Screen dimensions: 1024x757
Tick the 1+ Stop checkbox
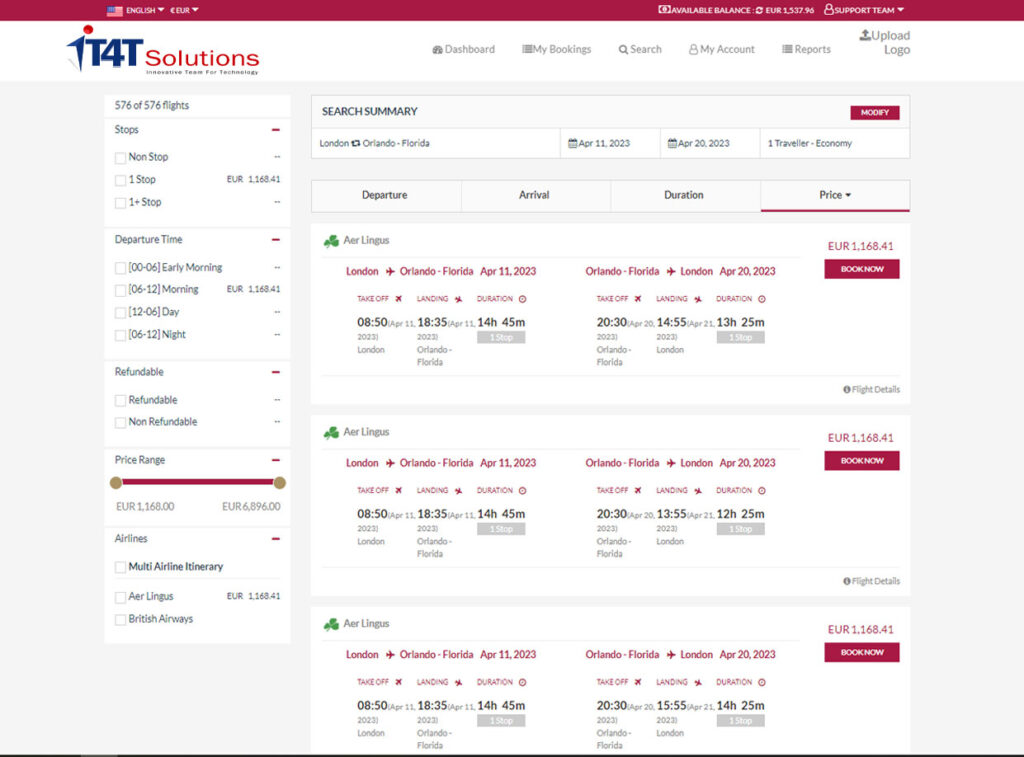[x=120, y=203]
